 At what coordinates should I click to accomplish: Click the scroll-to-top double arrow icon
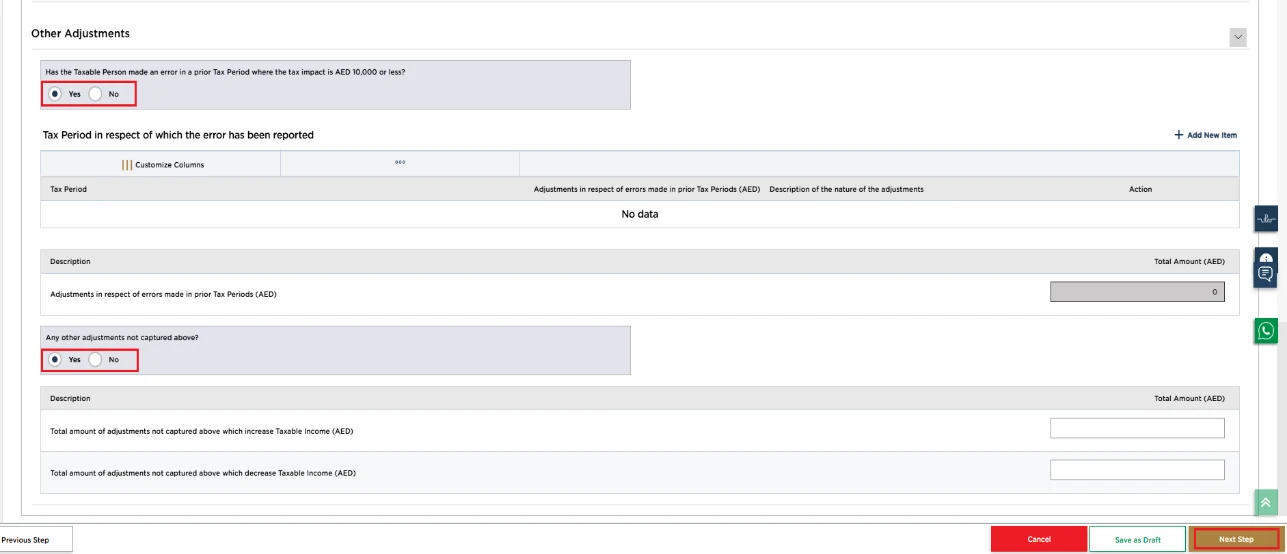click(1266, 503)
